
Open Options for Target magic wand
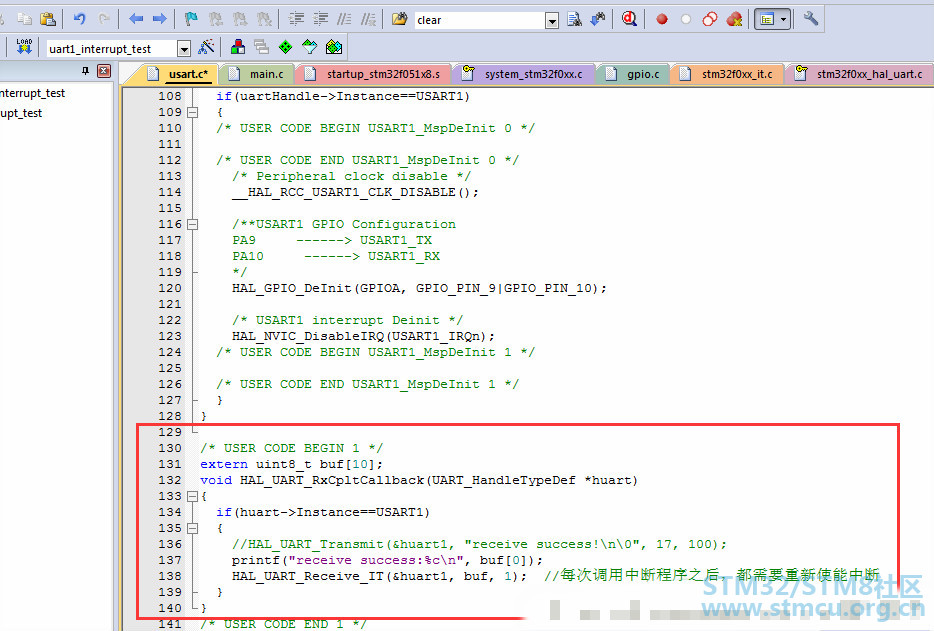[207, 47]
